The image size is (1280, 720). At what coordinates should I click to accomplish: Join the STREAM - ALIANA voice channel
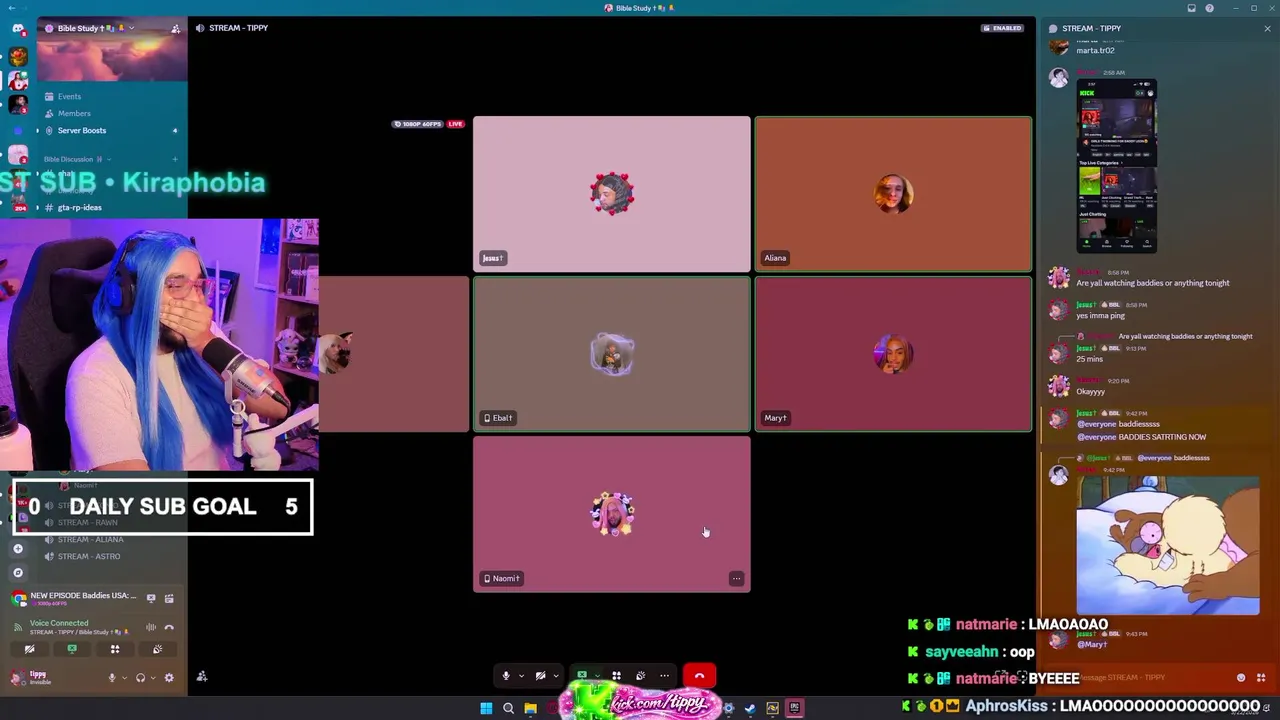[x=90, y=539]
